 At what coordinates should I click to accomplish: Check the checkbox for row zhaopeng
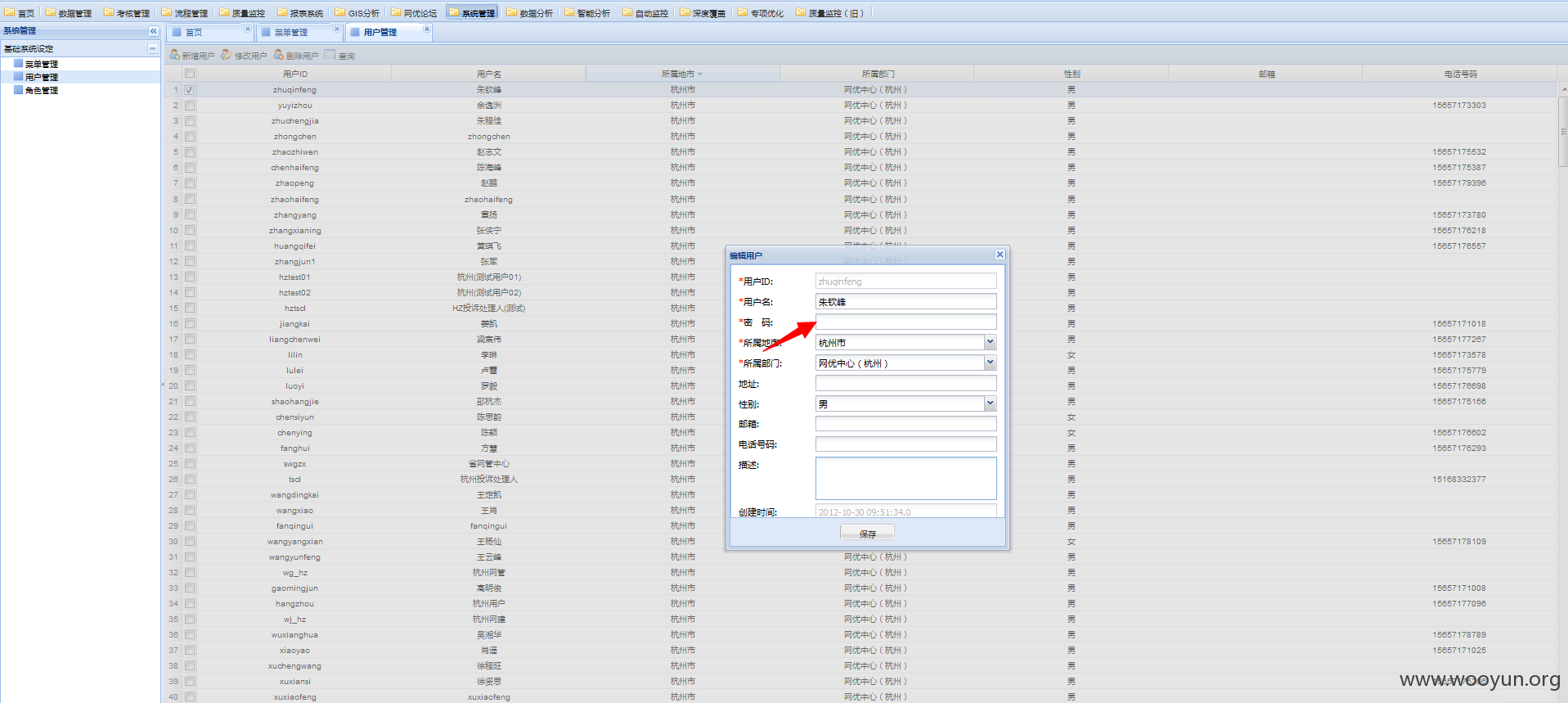(x=190, y=183)
